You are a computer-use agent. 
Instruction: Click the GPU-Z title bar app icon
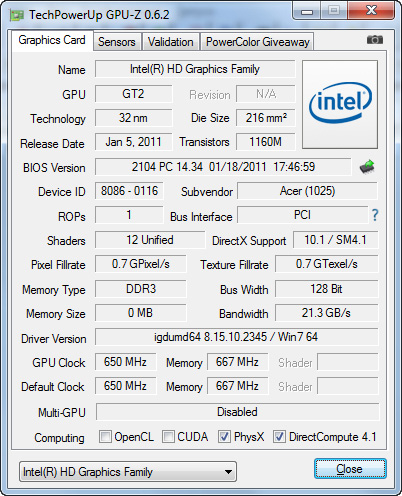[x=17, y=15]
